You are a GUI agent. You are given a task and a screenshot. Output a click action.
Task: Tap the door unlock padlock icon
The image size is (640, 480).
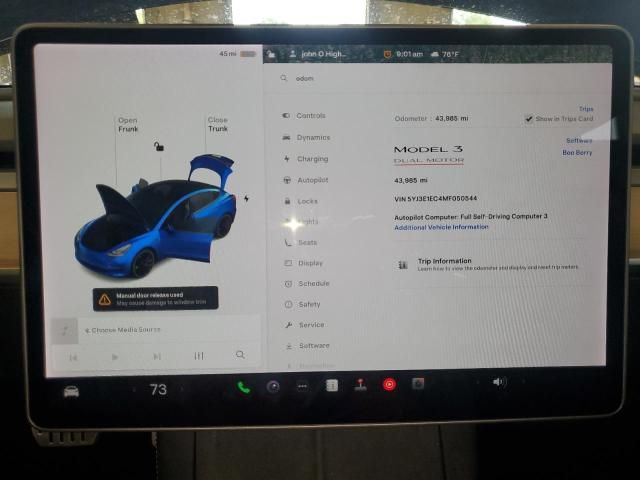(158, 147)
